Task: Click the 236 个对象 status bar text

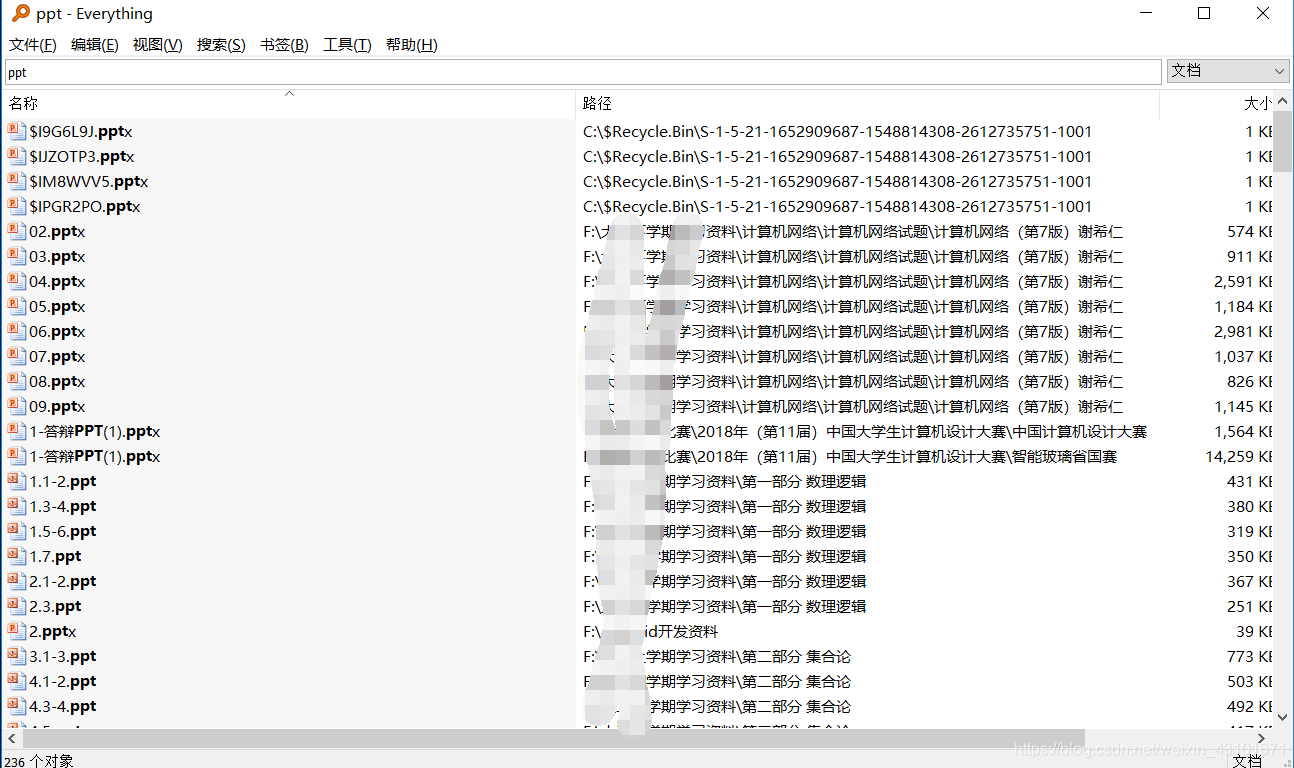Action: [x=39, y=760]
